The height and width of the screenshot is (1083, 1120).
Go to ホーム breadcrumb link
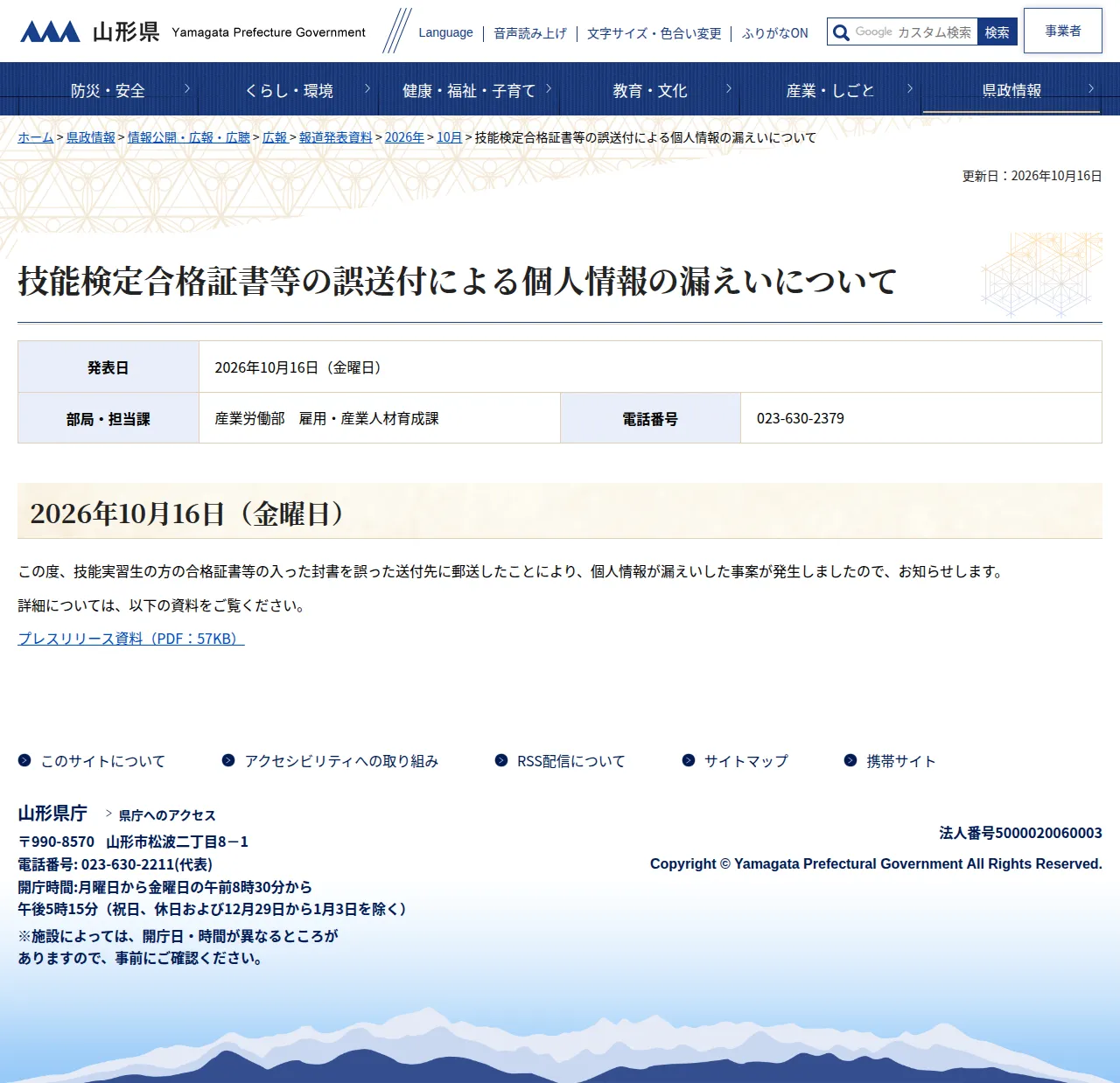click(36, 137)
